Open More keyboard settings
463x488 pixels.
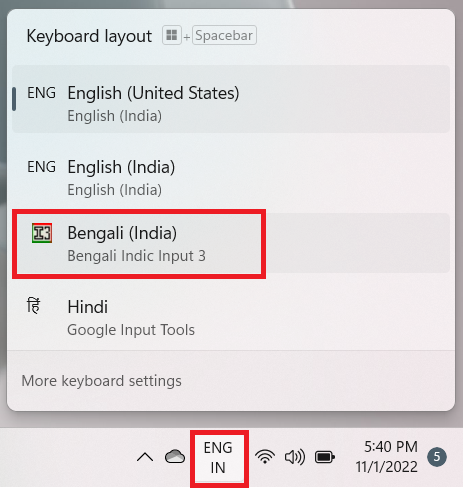[101, 381]
